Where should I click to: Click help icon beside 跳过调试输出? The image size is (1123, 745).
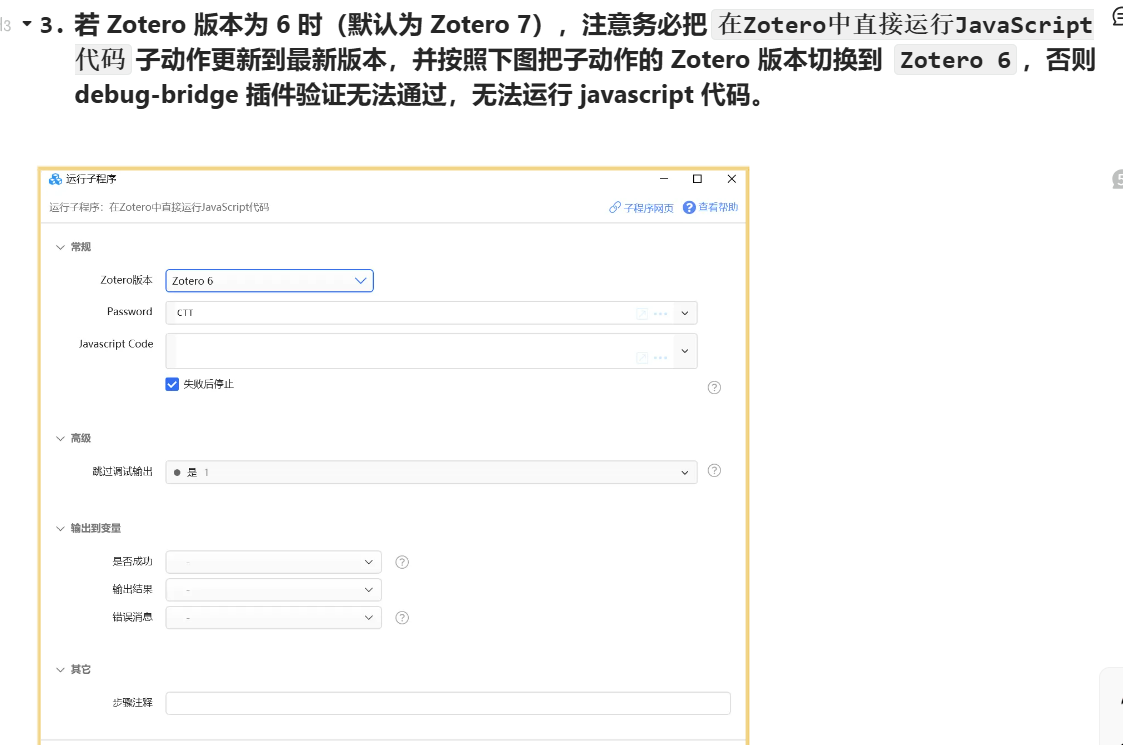coord(714,471)
